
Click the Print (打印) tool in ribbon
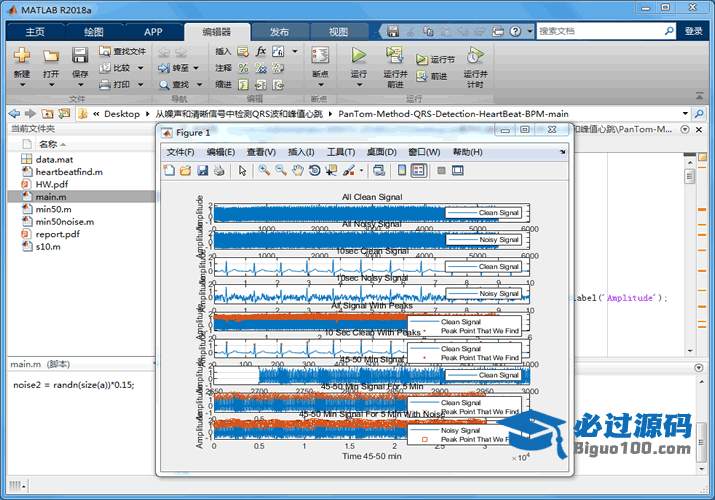[x=115, y=84]
